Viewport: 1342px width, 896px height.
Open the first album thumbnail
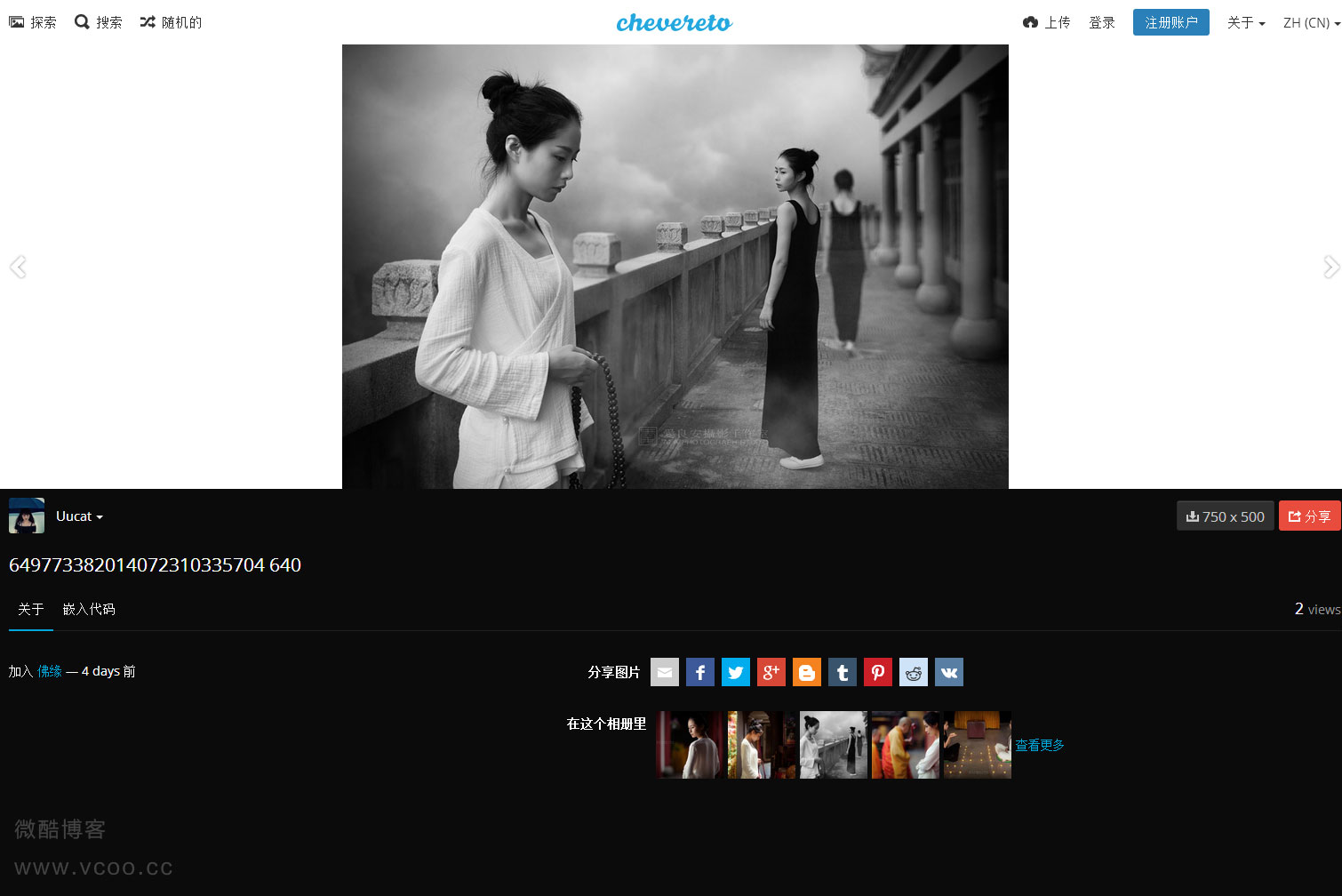pos(690,745)
